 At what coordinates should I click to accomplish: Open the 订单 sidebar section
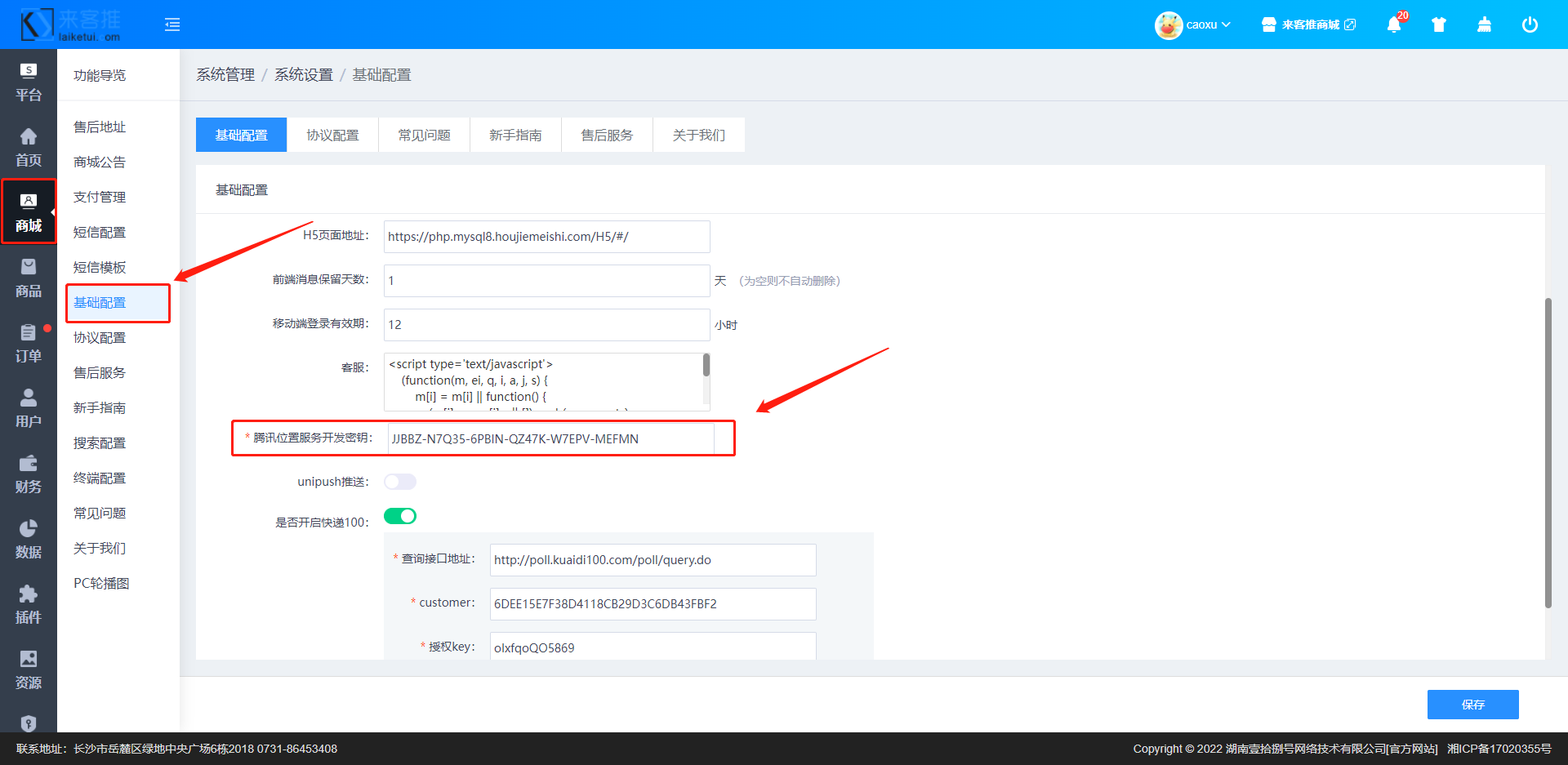coord(29,343)
